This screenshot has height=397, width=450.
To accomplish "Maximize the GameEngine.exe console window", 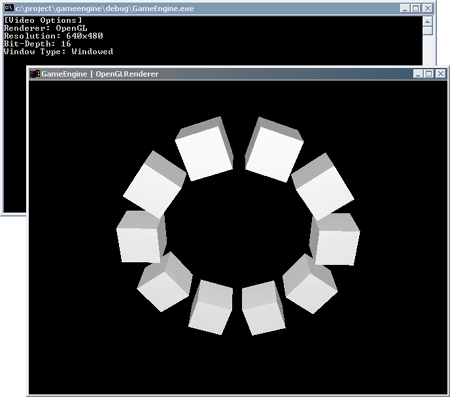I will pyautogui.click(x=416, y=8).
